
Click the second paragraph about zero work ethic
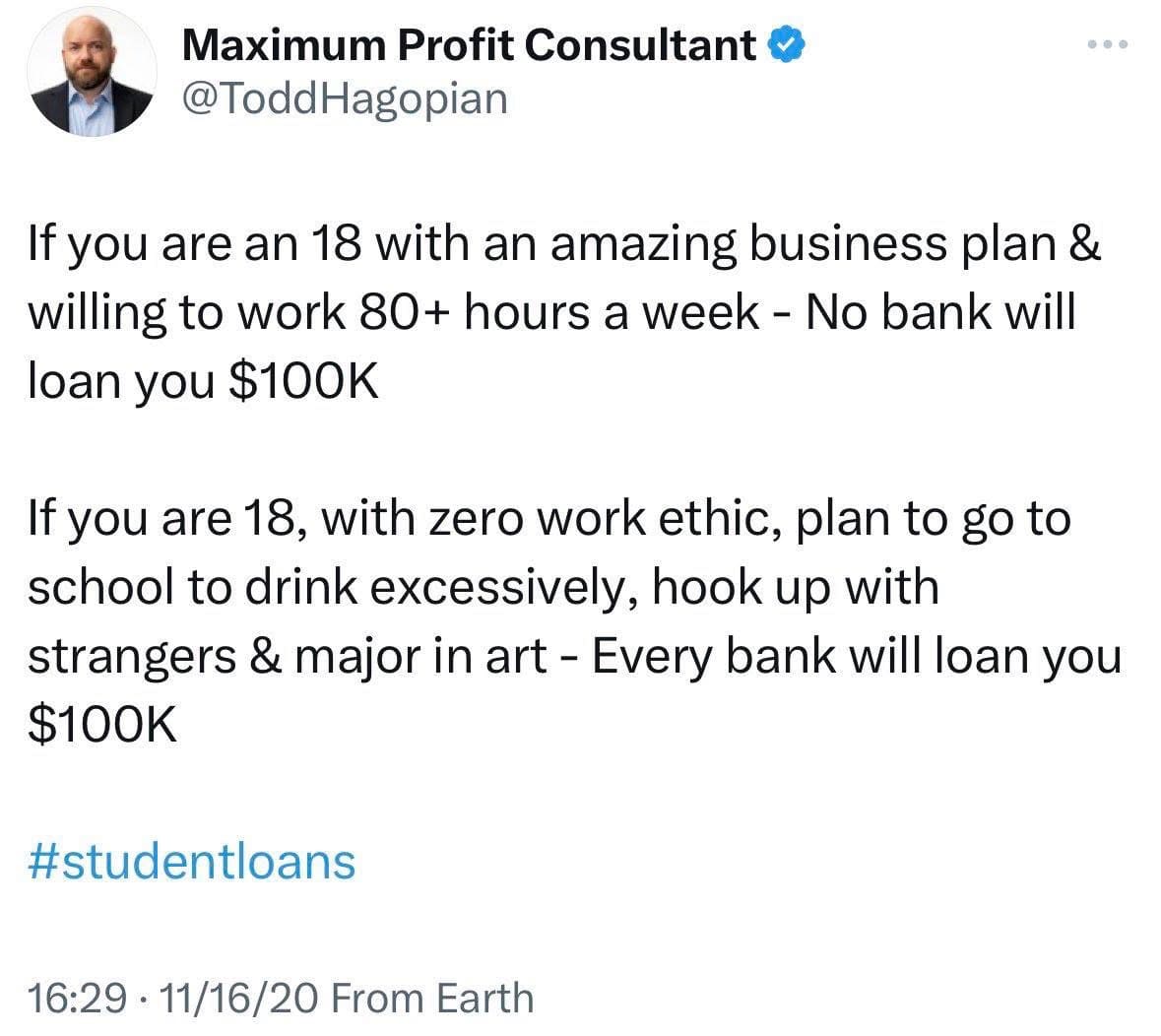coord(574,621)
